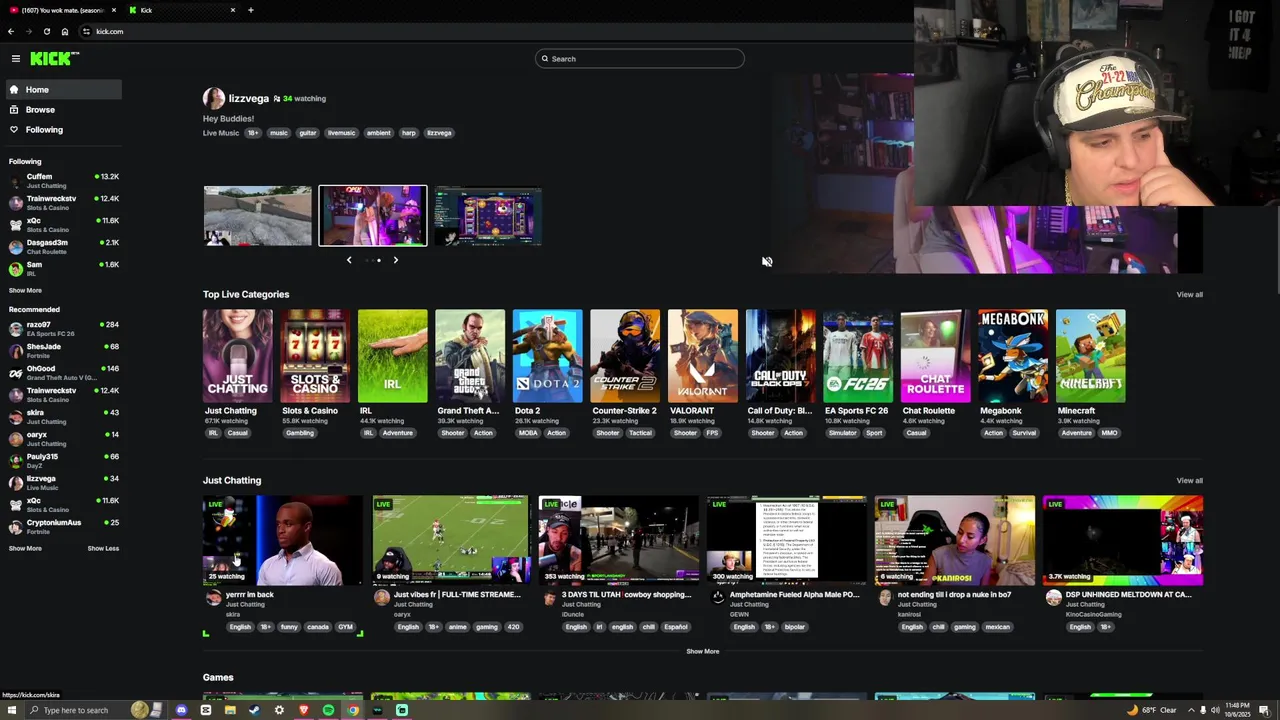Open the Slots & Casino category card
The height and width of the screenshot is (720, 1280).
point(315,356)
